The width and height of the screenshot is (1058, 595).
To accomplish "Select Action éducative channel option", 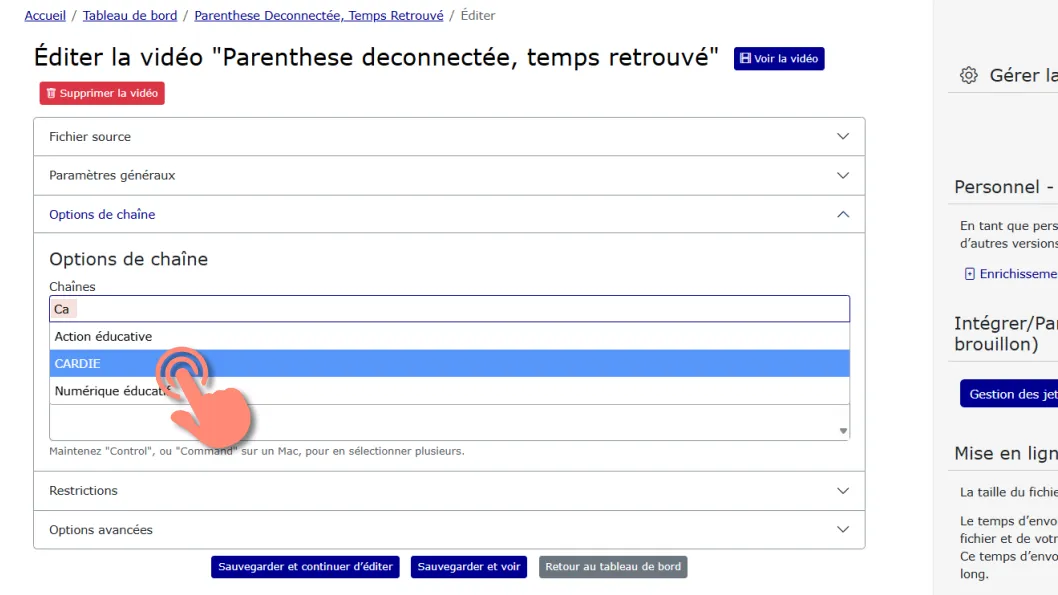I will pos(449,336).
